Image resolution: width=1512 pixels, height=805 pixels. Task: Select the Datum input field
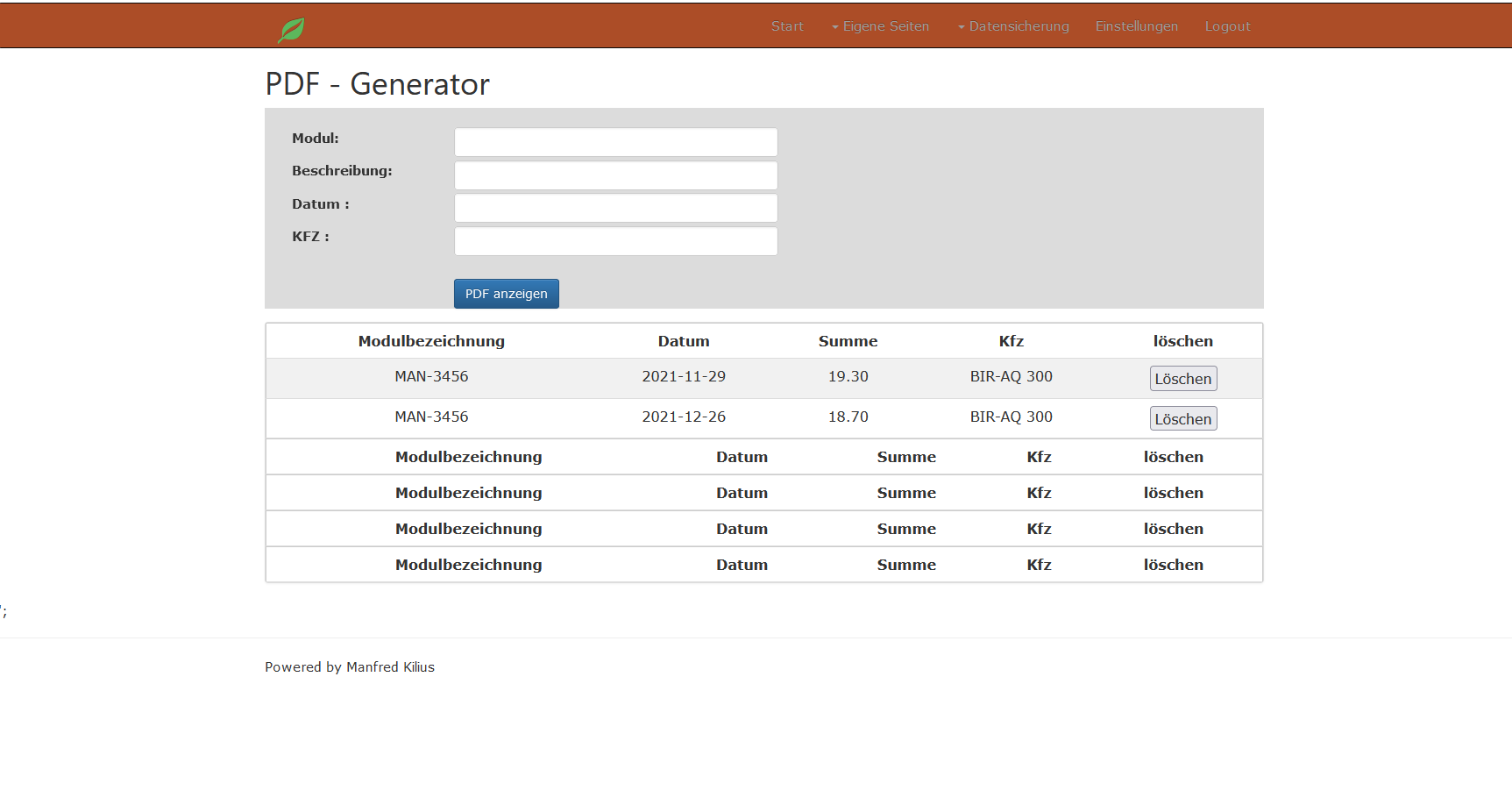point(615,208)
